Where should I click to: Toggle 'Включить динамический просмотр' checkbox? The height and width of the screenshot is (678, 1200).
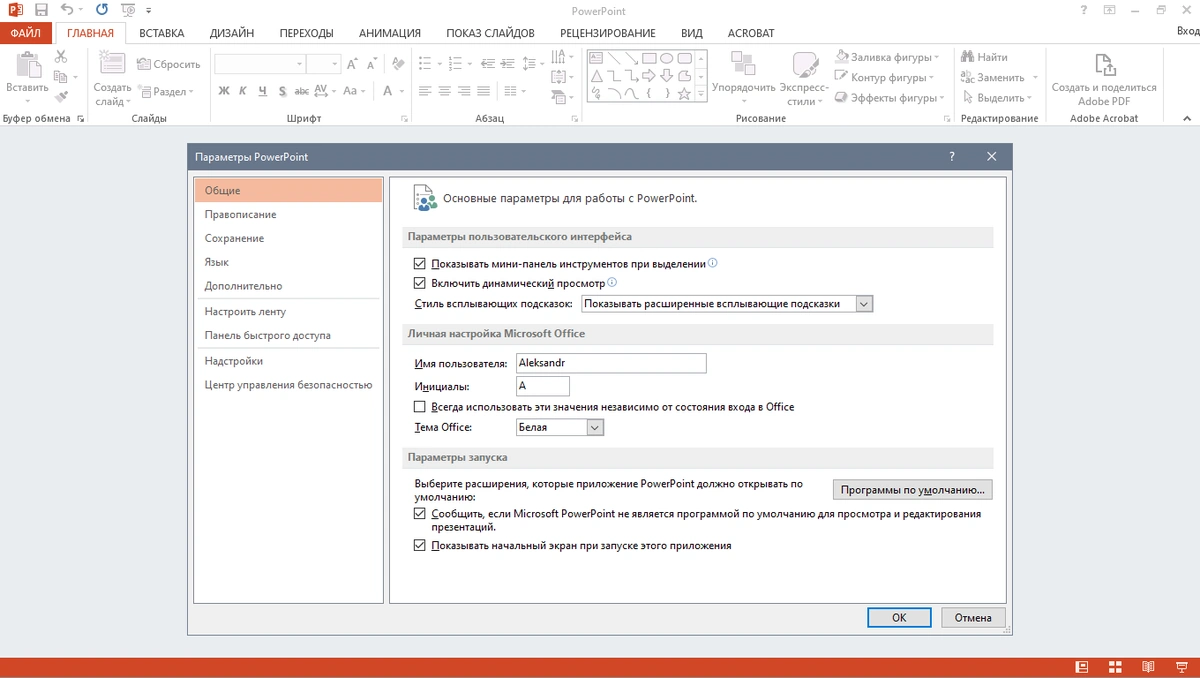420,283
